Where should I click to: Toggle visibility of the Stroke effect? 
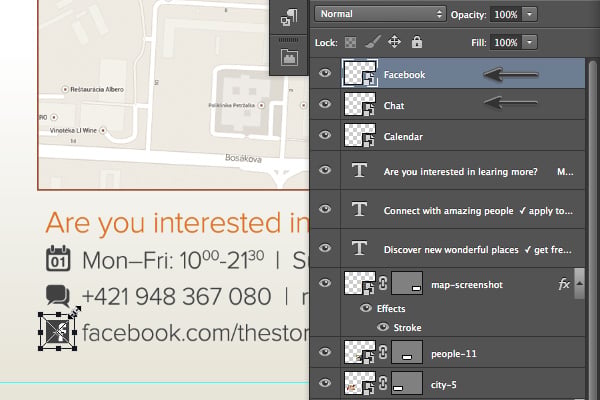(x=383, y=327)
